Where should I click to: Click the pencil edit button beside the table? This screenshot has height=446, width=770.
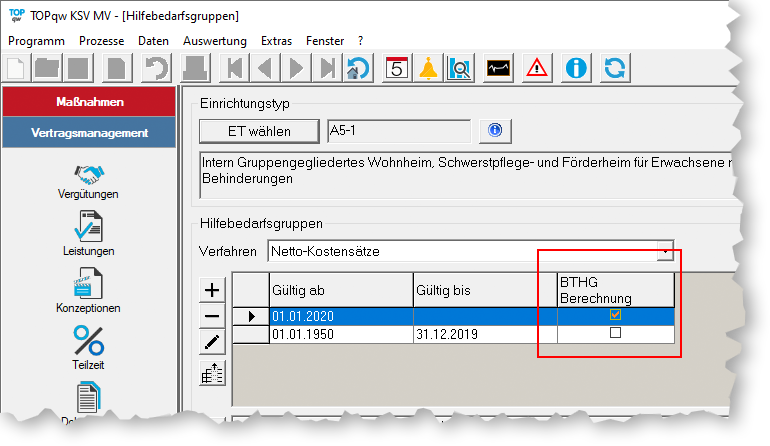212,344
